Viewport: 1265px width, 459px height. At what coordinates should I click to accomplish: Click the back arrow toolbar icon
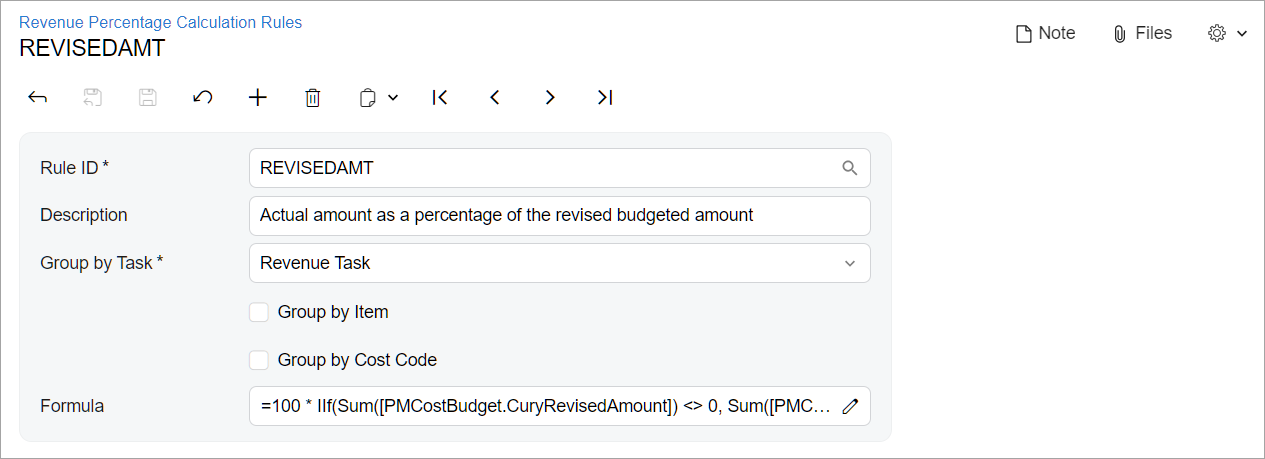pyautogui.click(x=38, y=97)
